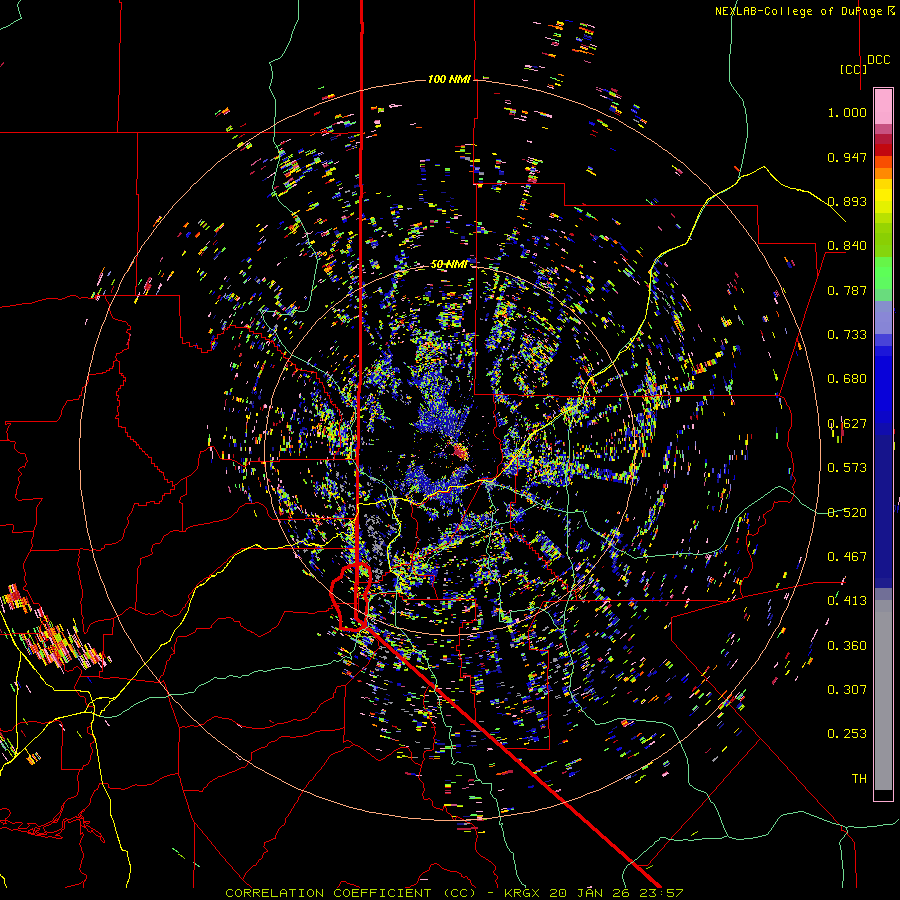Click the TH label at the scale bottom

[859, 779]
